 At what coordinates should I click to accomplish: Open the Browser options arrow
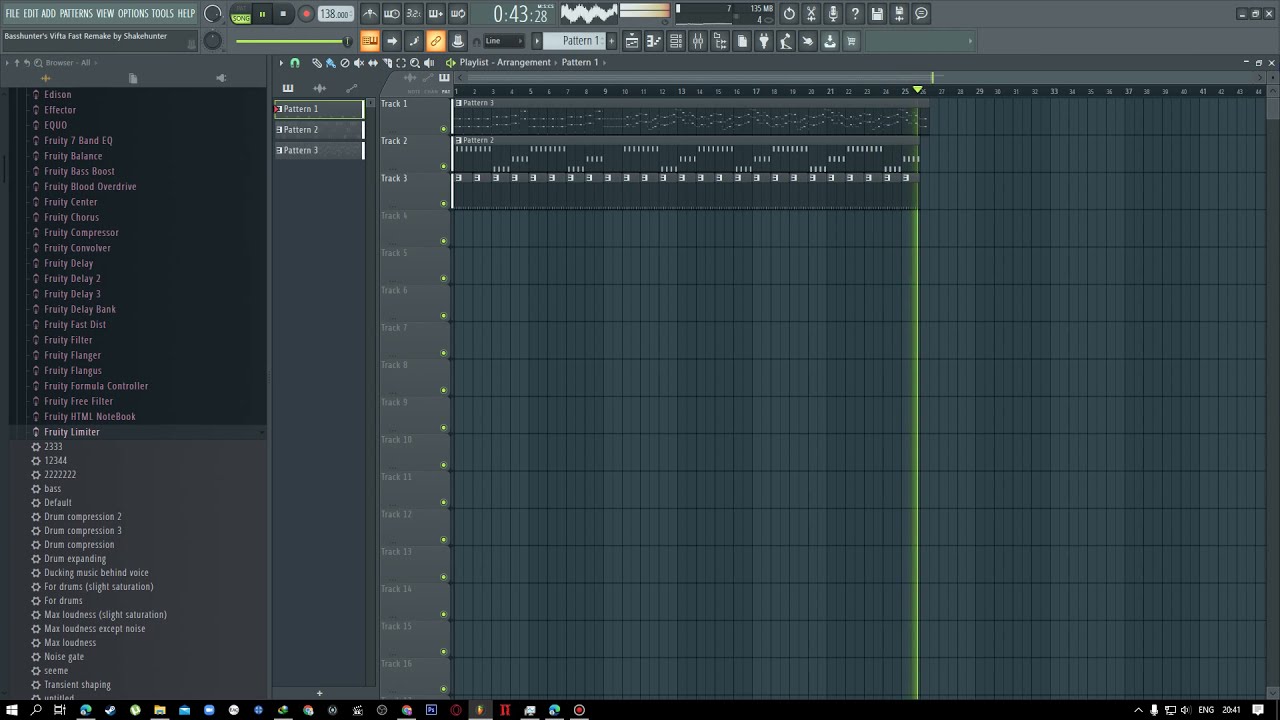pos(6,63)
